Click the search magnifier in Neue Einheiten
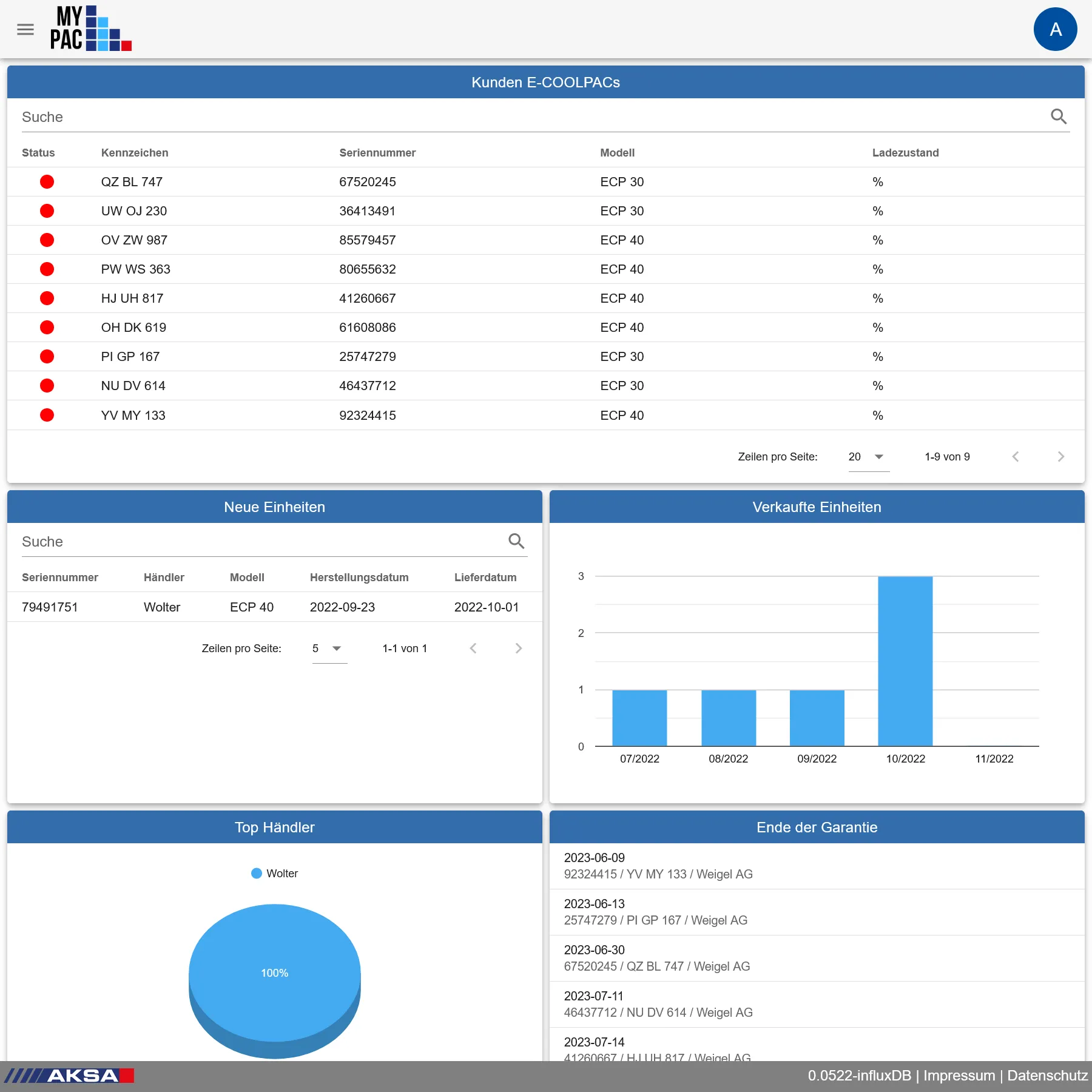 pyautogui.click(x=516, y=541)
